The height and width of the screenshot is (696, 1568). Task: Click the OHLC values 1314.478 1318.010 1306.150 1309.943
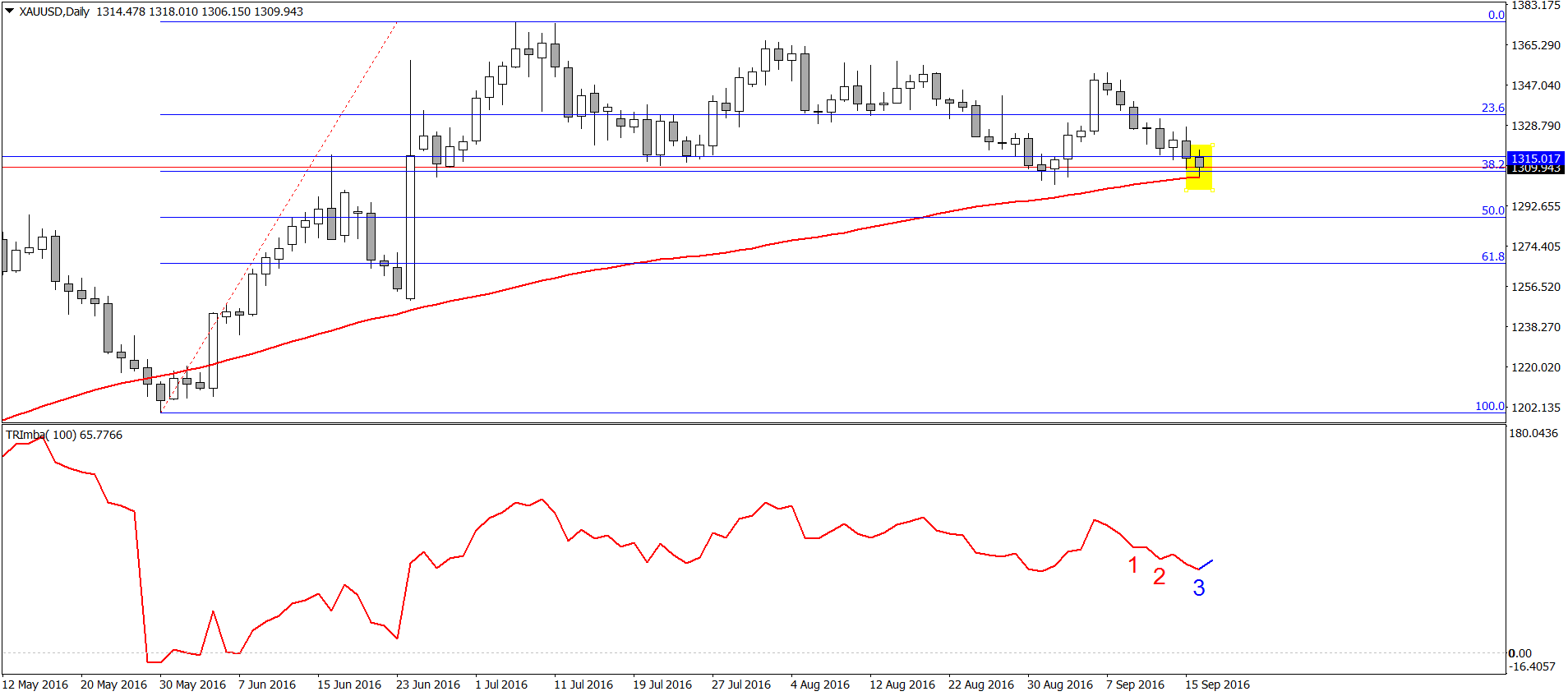tap(200, 12)
